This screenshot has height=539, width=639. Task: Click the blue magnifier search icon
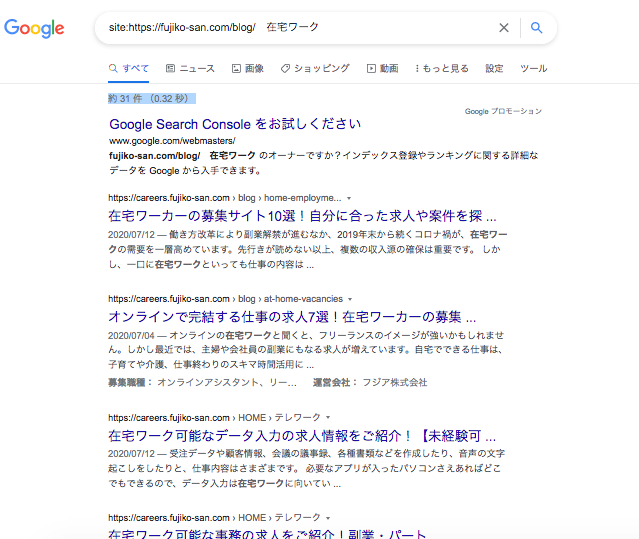coord(536,28)
